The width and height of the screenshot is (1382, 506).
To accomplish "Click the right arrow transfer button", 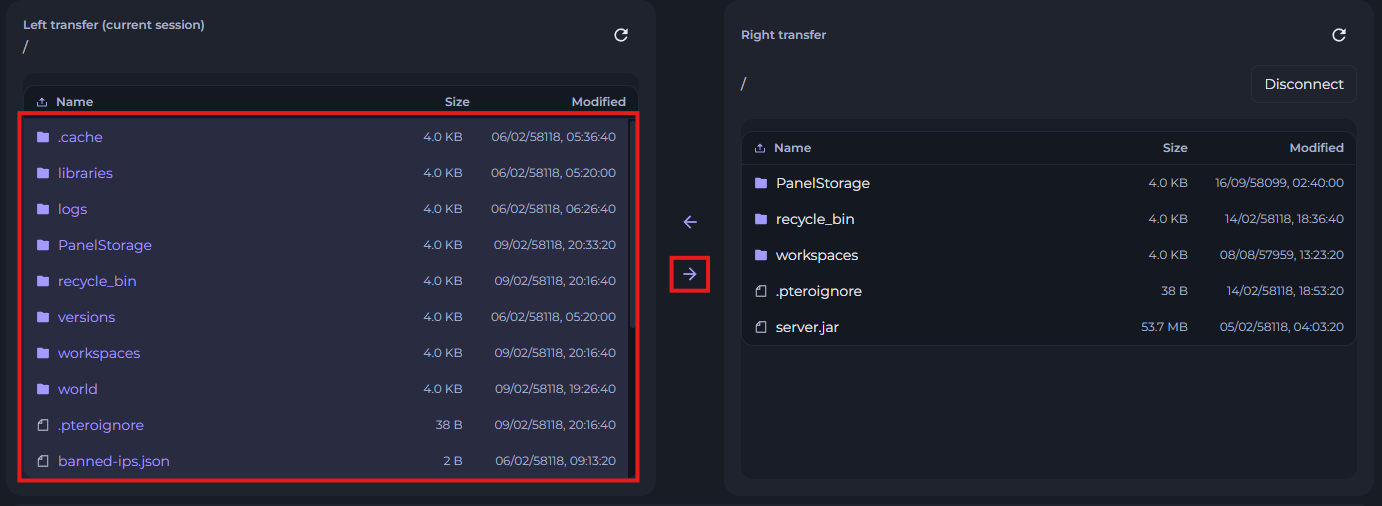I will [689, 274].
